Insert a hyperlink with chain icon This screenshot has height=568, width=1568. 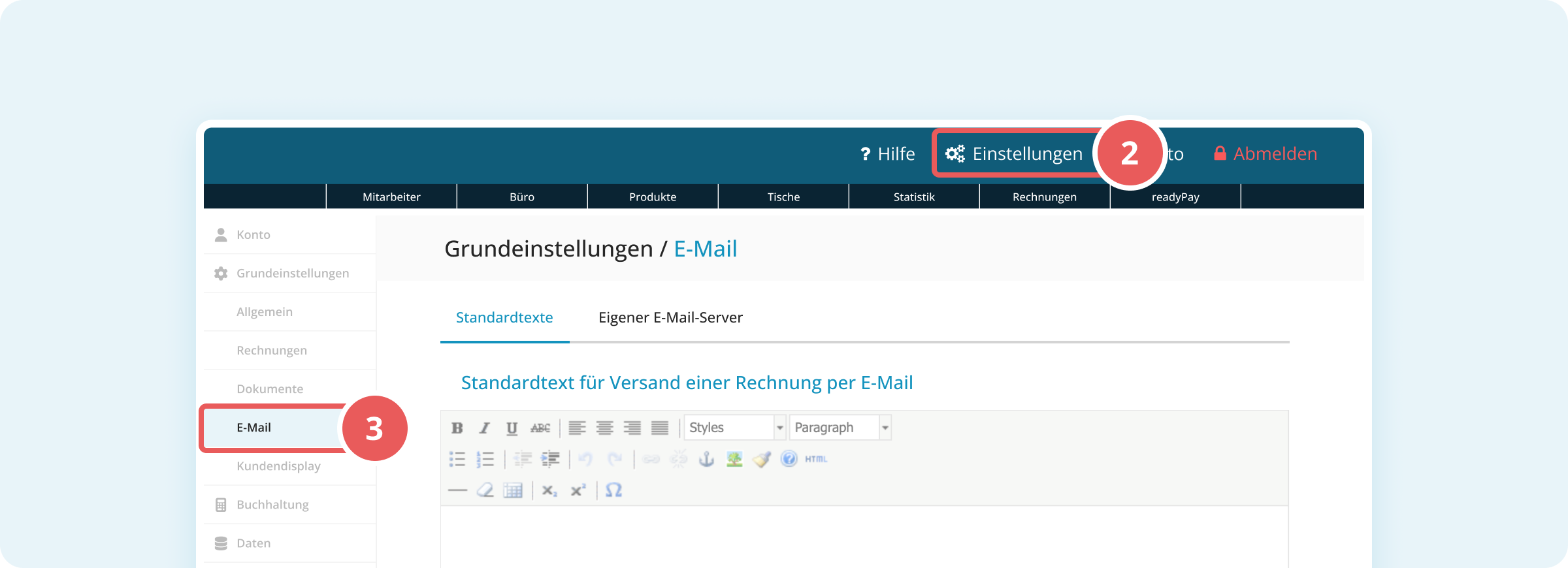pos(651,460)
